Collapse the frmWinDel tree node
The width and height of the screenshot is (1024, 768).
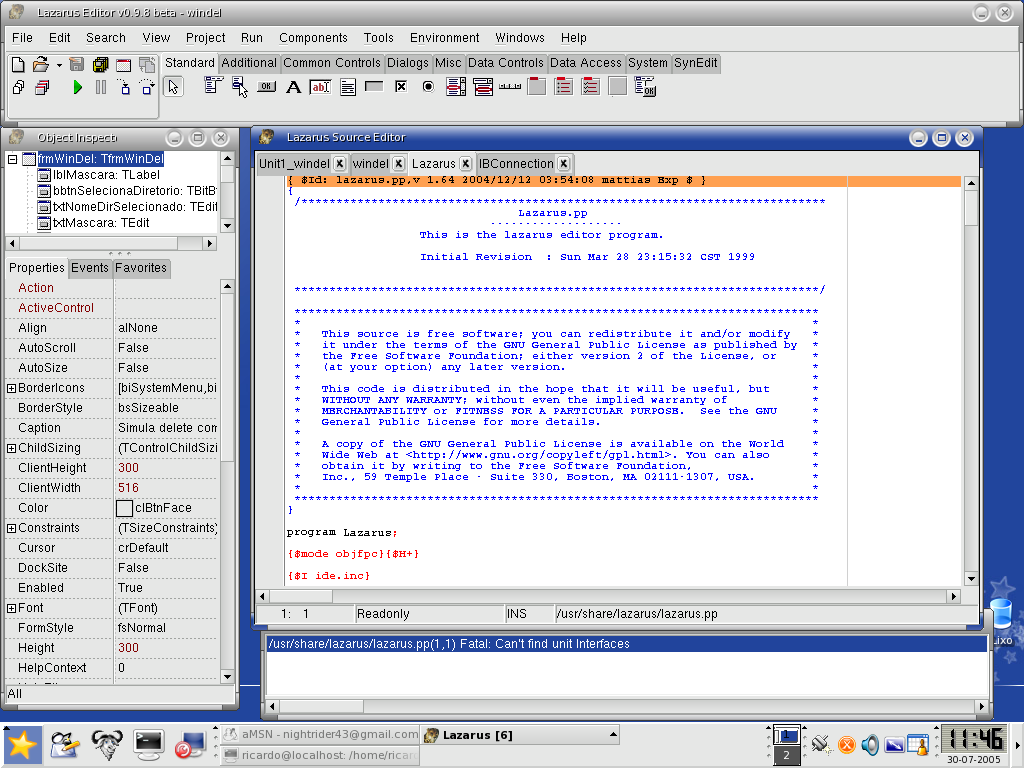[x=13, y=159]
